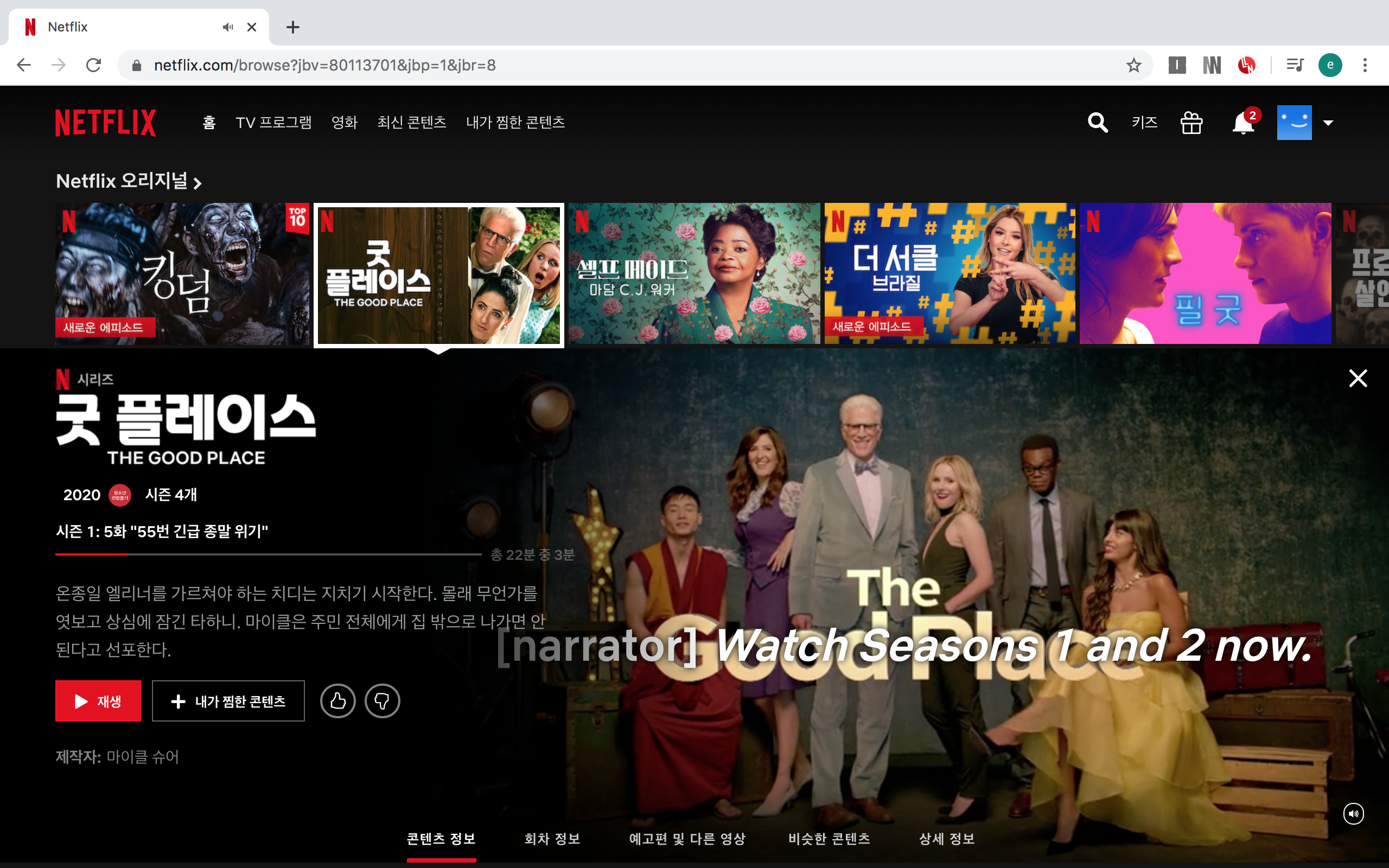Open 키즈 link in header

tap(1144, 122)
